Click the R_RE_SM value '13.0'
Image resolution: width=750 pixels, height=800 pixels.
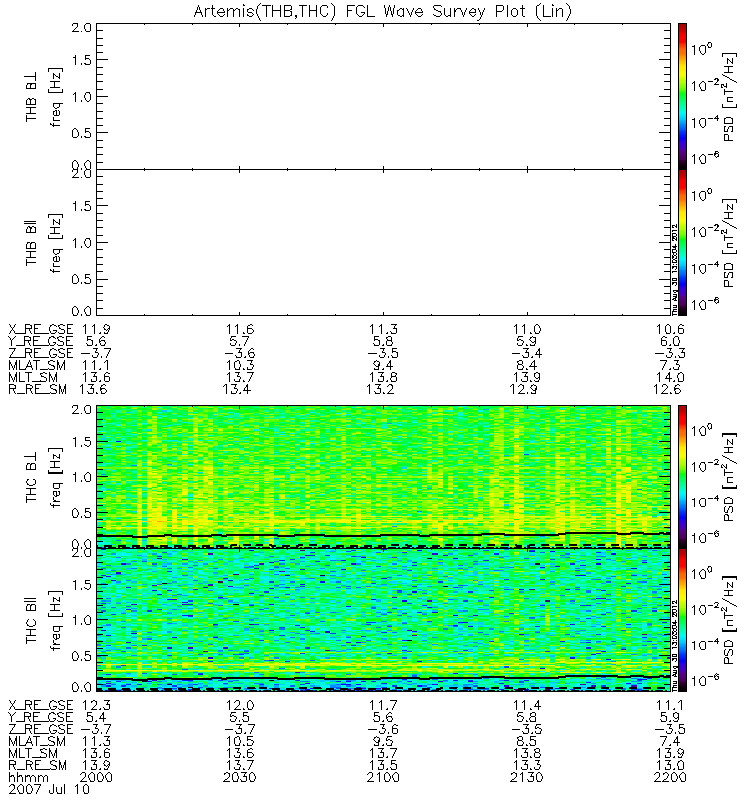(x=670, y=765)
